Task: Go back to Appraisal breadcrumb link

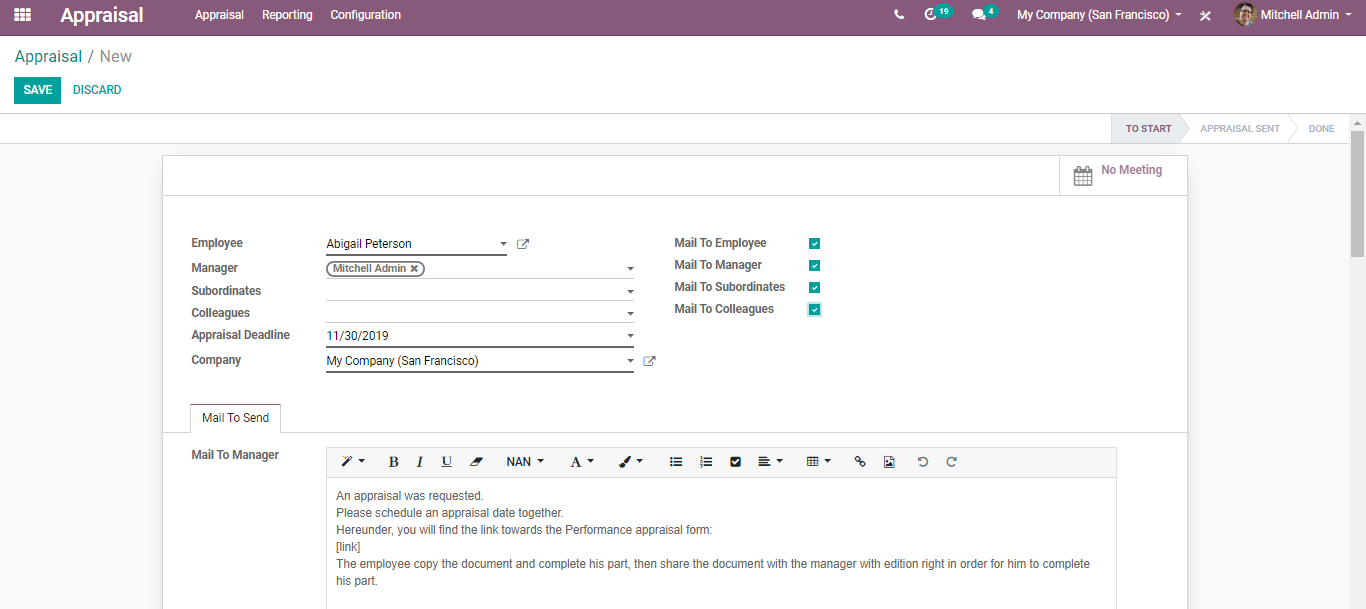Action: [x=48, y=57]
